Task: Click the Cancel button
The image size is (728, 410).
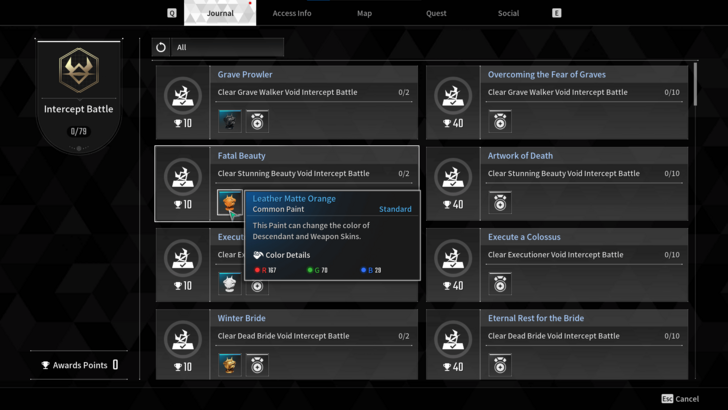Action: coord(680,399)
